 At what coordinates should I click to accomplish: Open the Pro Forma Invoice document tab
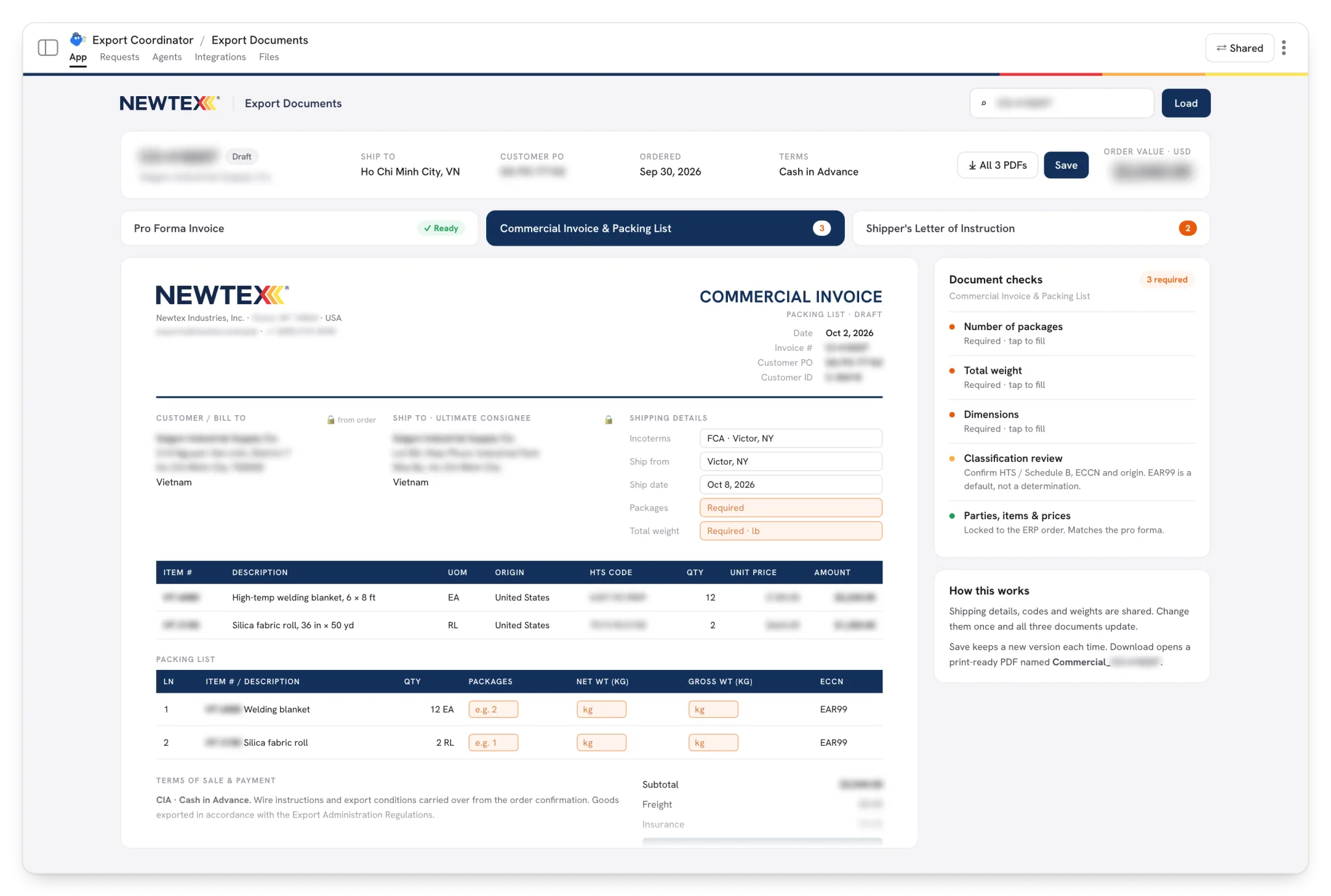[x=299, y=228]
